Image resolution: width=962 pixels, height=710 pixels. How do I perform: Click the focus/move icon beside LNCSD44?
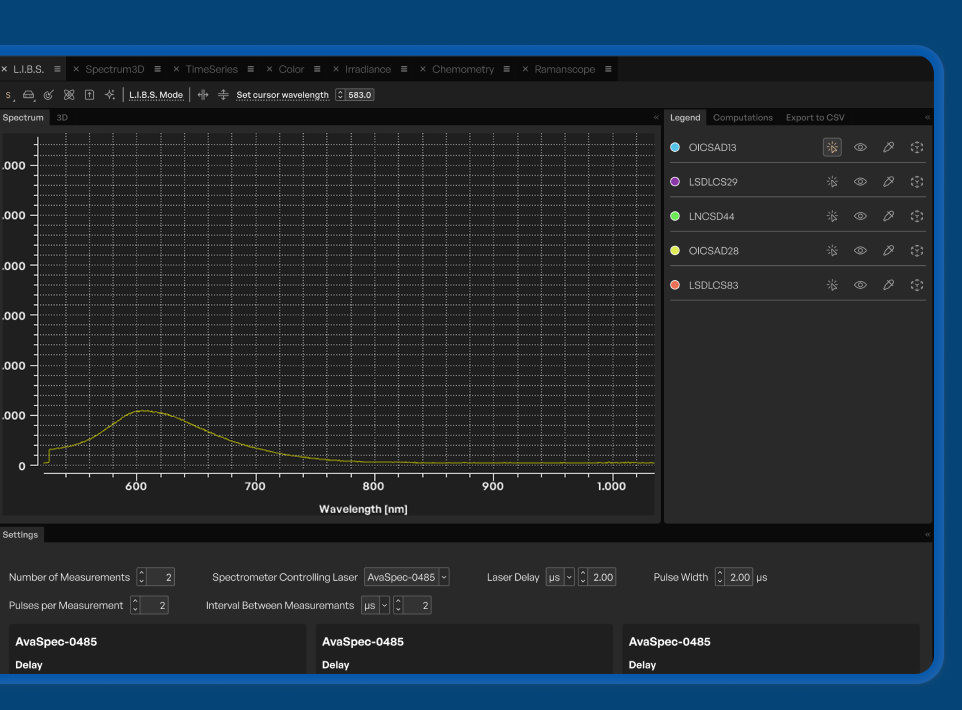click(916, 215)
